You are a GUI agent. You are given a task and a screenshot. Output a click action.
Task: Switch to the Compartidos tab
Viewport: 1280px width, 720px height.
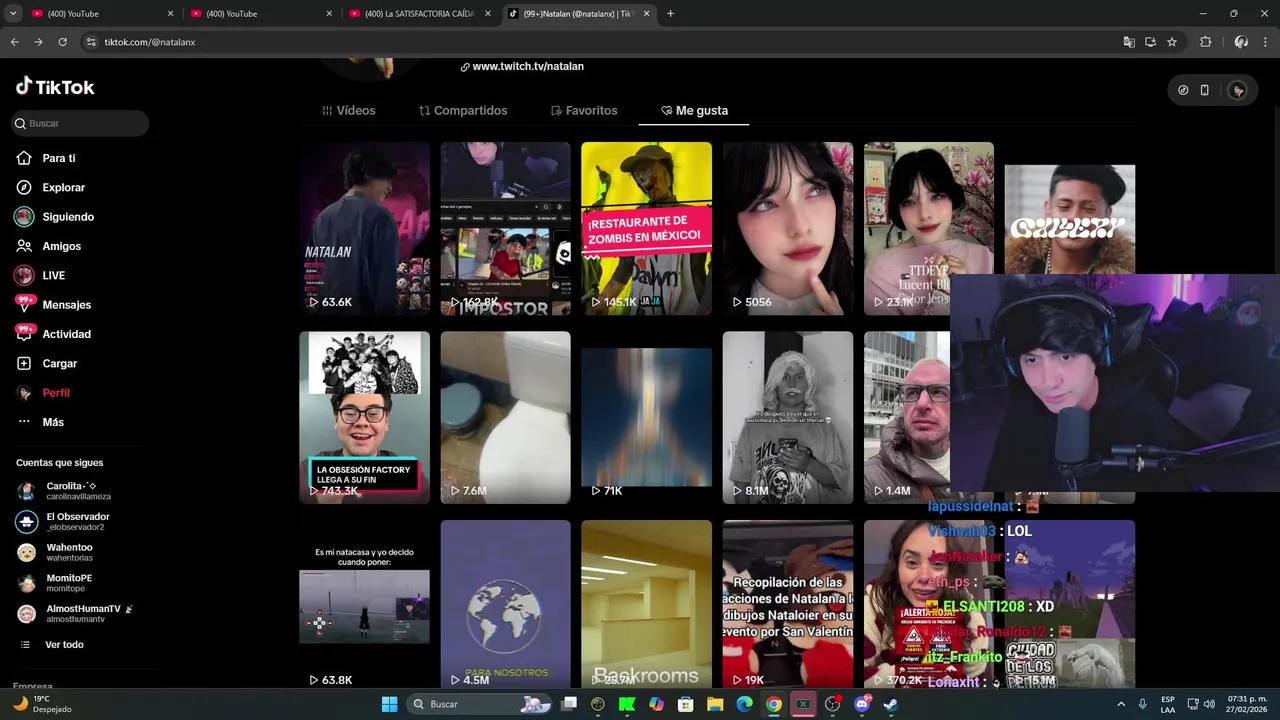pyautogui.click(x=463, y=110)
